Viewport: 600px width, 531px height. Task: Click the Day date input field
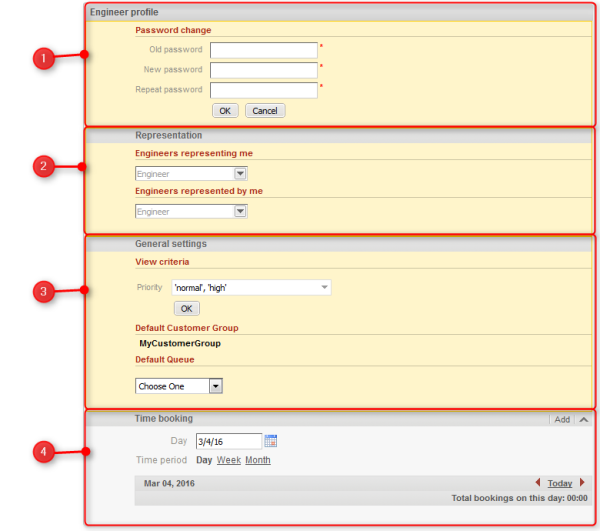tap(228, 441)
